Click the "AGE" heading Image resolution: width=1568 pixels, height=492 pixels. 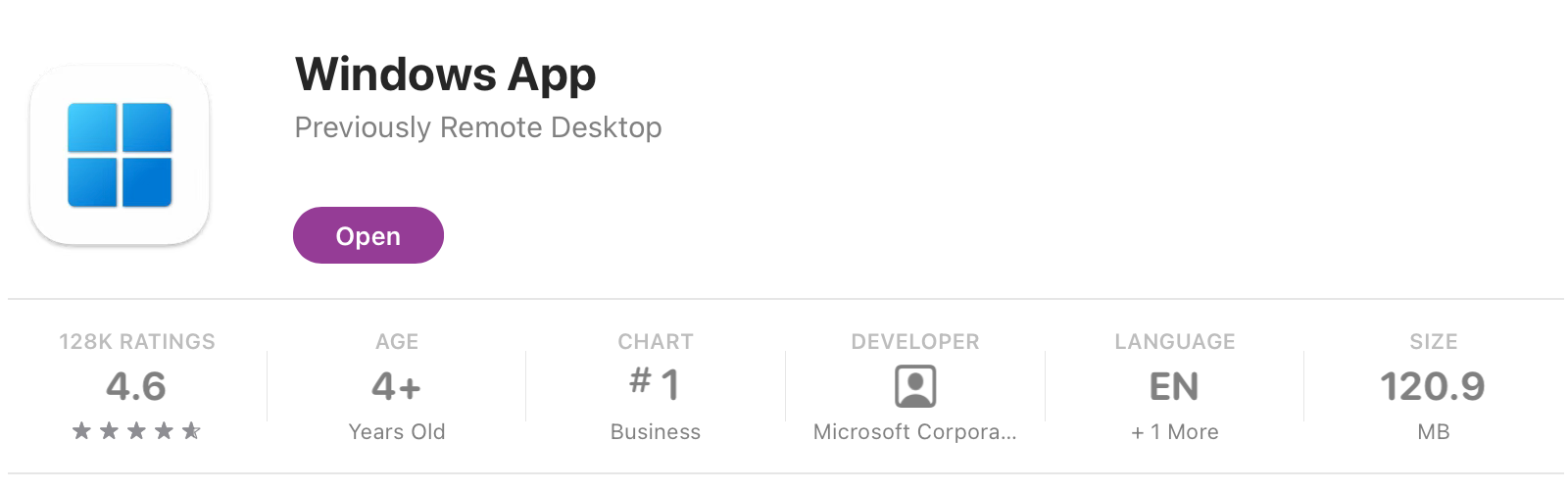397,342
